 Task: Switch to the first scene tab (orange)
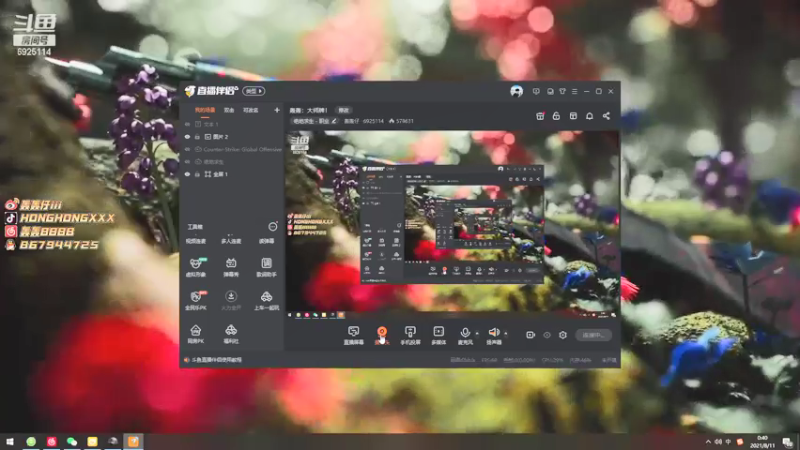pyautogui.click(x=205, y=110)
